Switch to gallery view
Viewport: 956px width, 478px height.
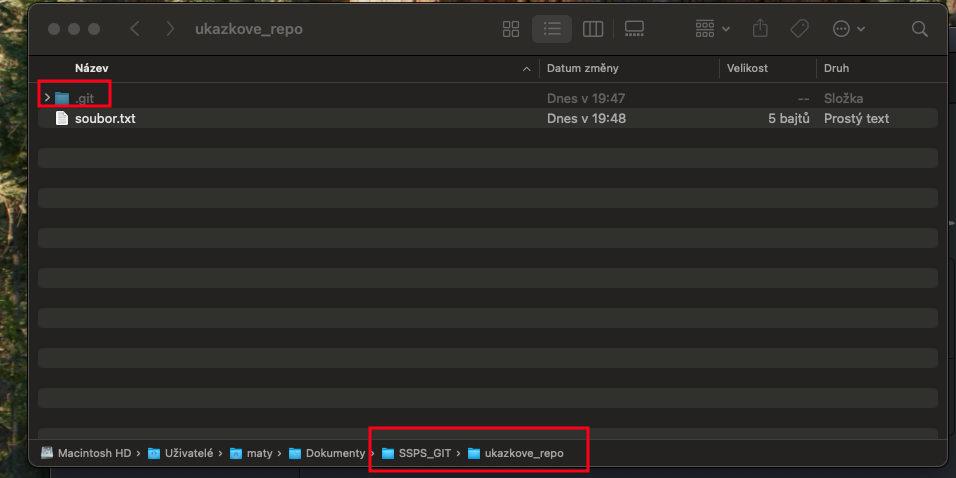coord(634,29)
